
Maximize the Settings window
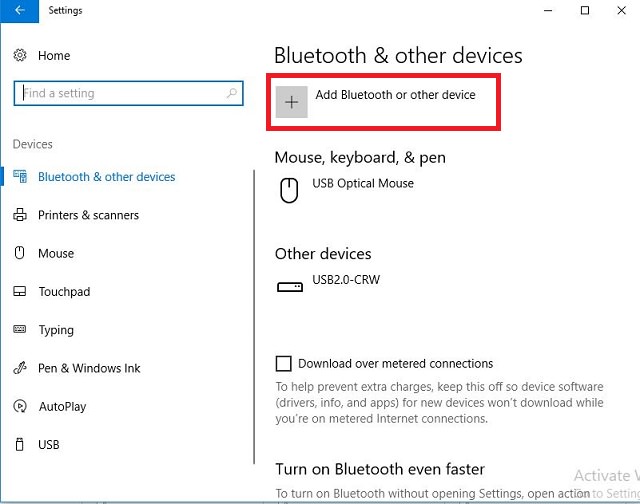584,11
